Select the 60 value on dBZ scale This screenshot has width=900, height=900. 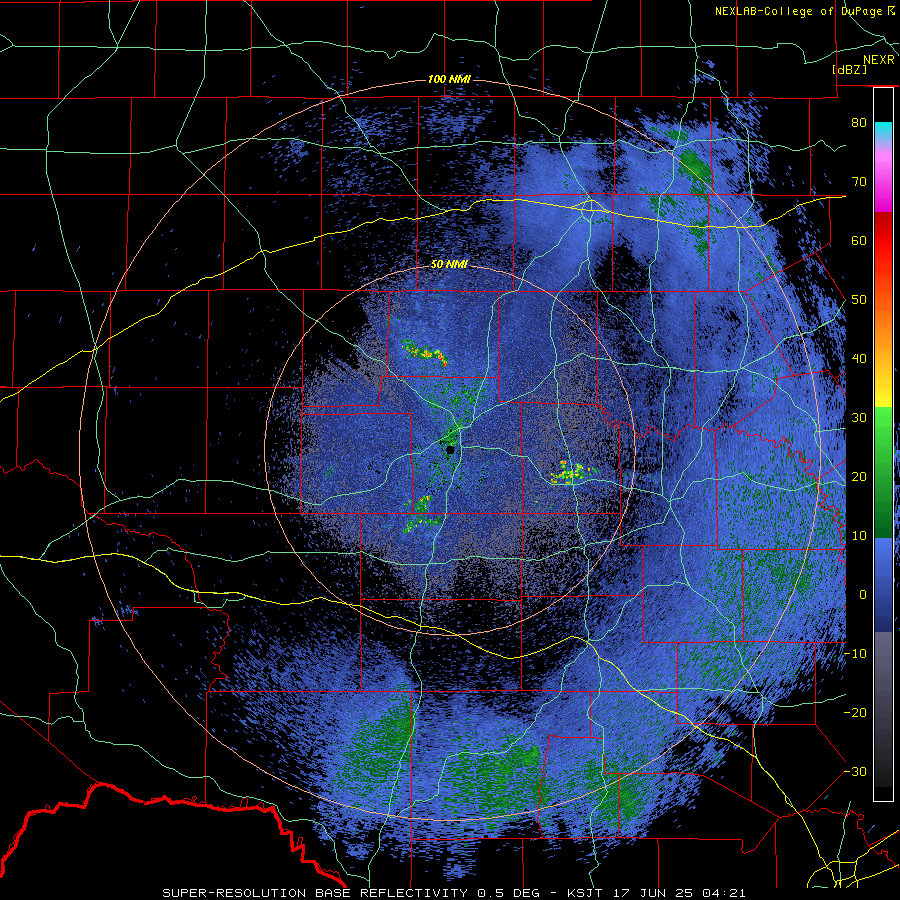859,240
